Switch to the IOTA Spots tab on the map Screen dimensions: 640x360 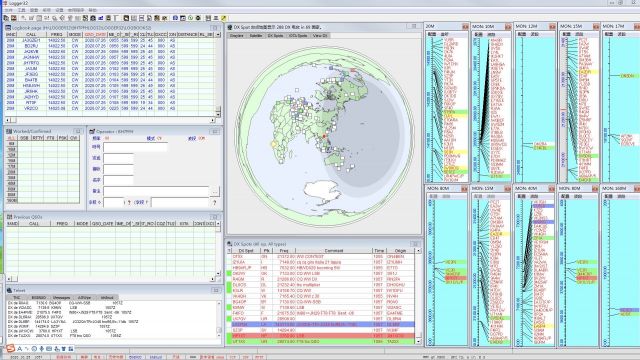coord(298,36)
